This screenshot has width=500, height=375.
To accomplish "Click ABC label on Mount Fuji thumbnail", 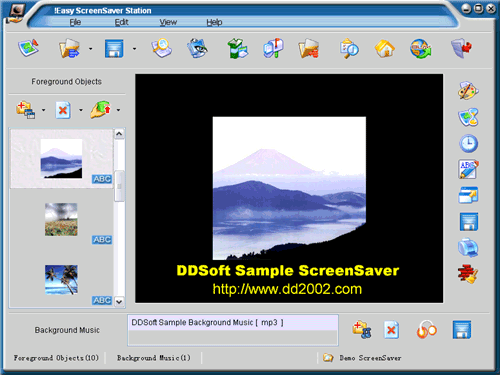I will pos(102,179).
